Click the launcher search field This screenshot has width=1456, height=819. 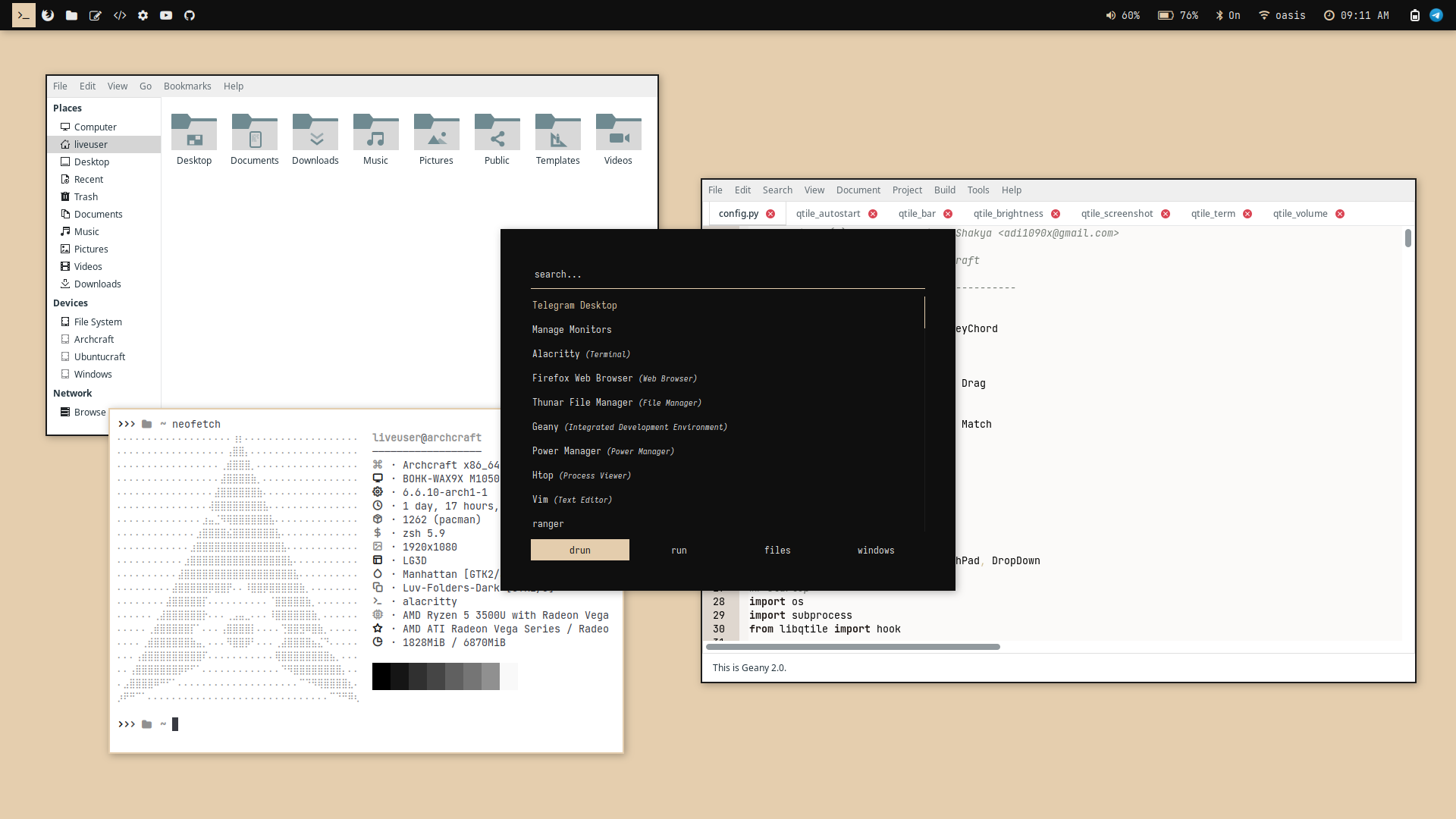click(726, 275)
